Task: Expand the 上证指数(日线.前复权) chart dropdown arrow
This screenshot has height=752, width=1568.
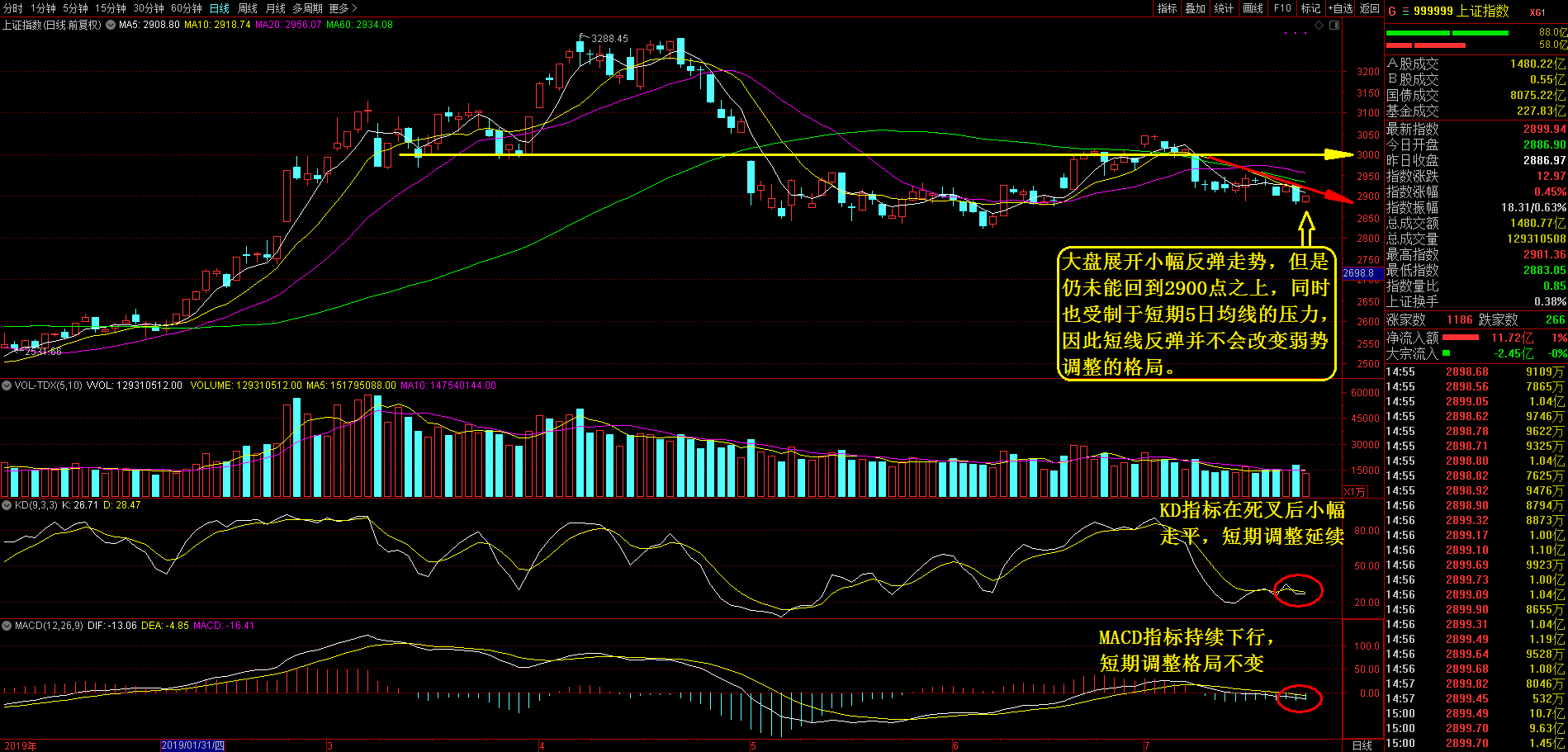Action: (111, 25)
